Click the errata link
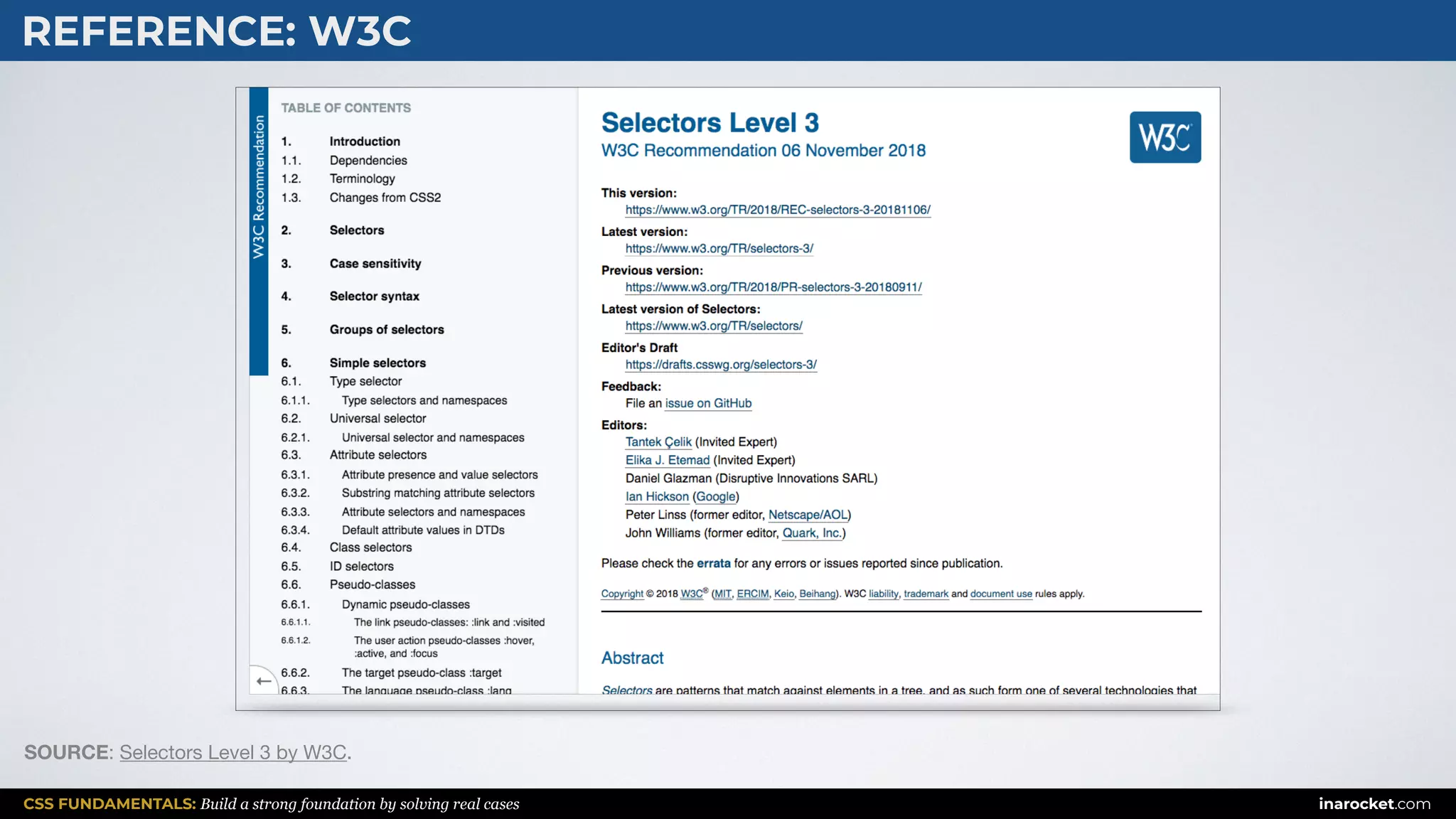This screenshot has width=1456, height=819. pos(713,563)
